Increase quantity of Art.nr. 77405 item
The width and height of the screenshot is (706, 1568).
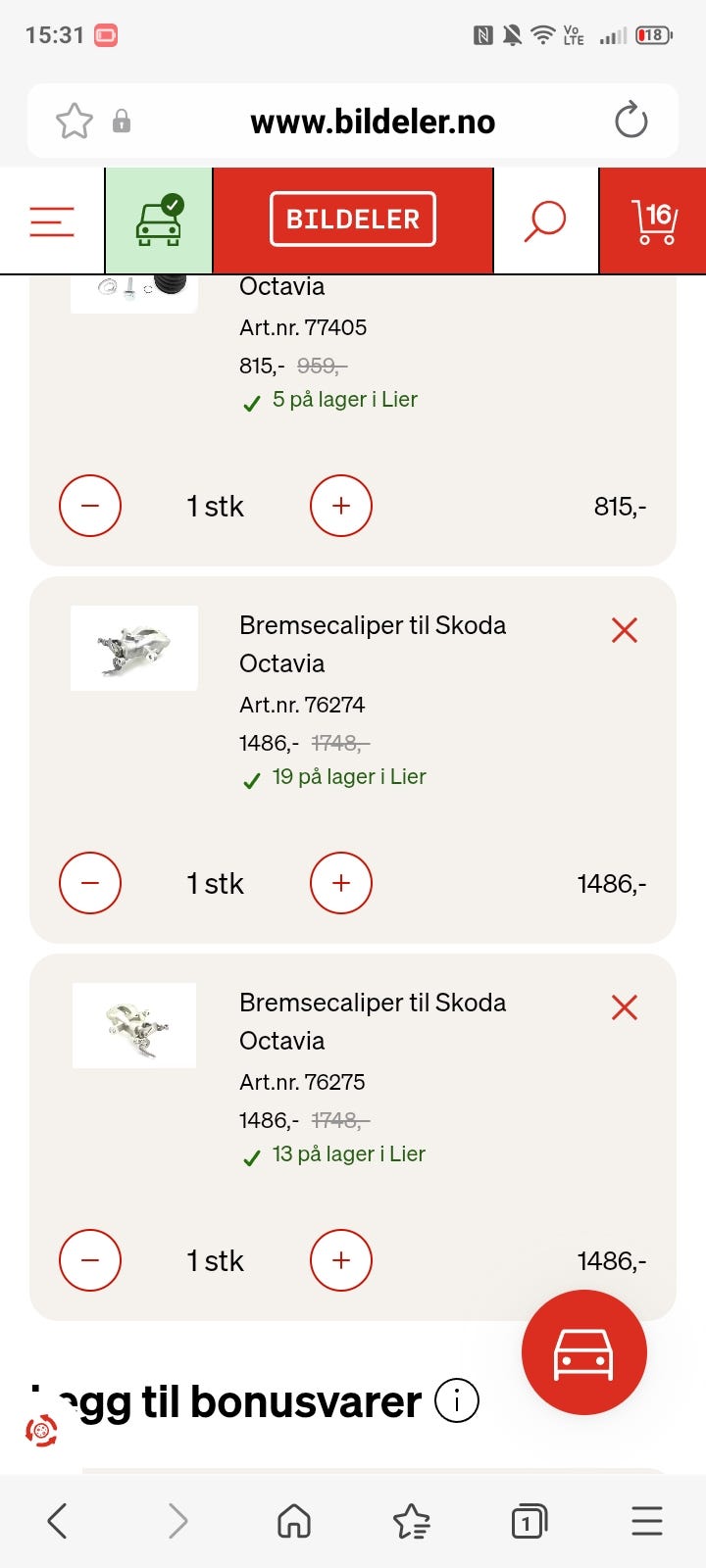click(x=341, y=506)
